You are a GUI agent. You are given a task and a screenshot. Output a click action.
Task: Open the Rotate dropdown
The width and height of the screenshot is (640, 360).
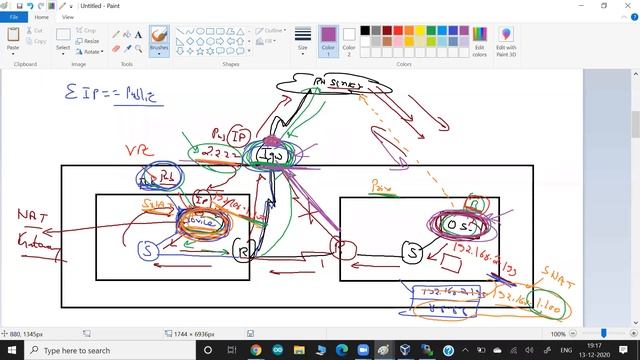point(89,52)
